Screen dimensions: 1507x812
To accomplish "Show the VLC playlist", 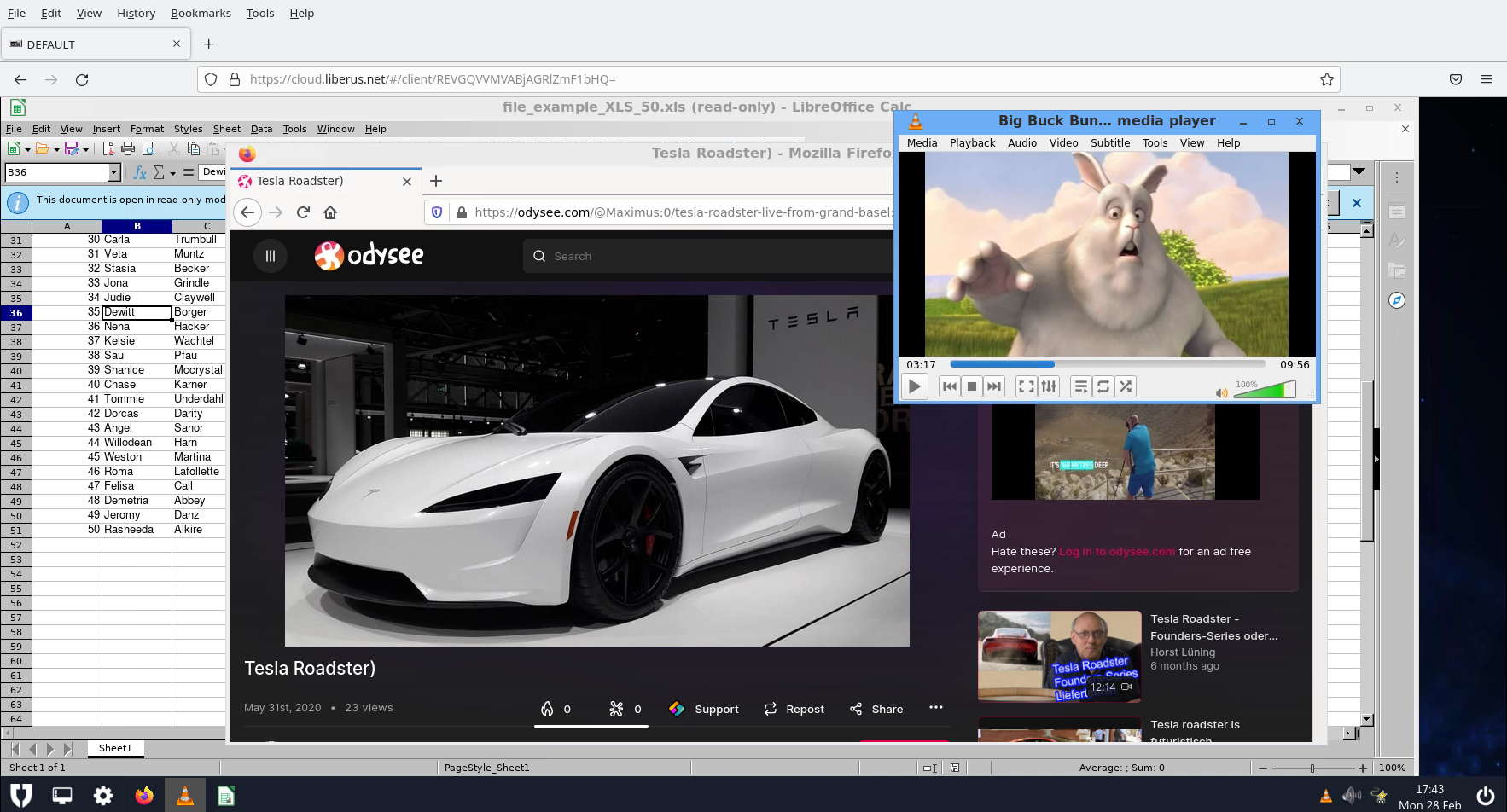I will click(x=1080, y=387).
